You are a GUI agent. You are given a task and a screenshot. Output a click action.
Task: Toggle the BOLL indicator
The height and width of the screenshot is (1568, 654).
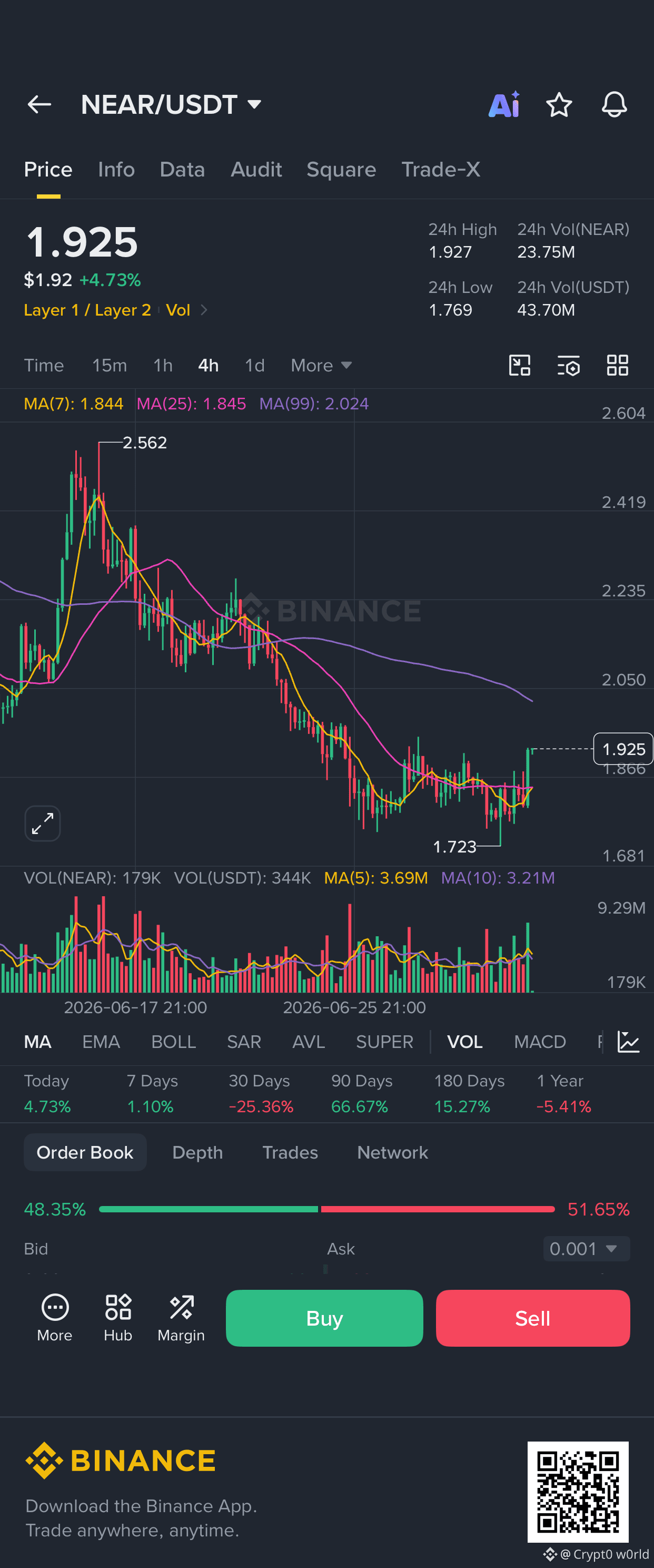click(173, 1042)
